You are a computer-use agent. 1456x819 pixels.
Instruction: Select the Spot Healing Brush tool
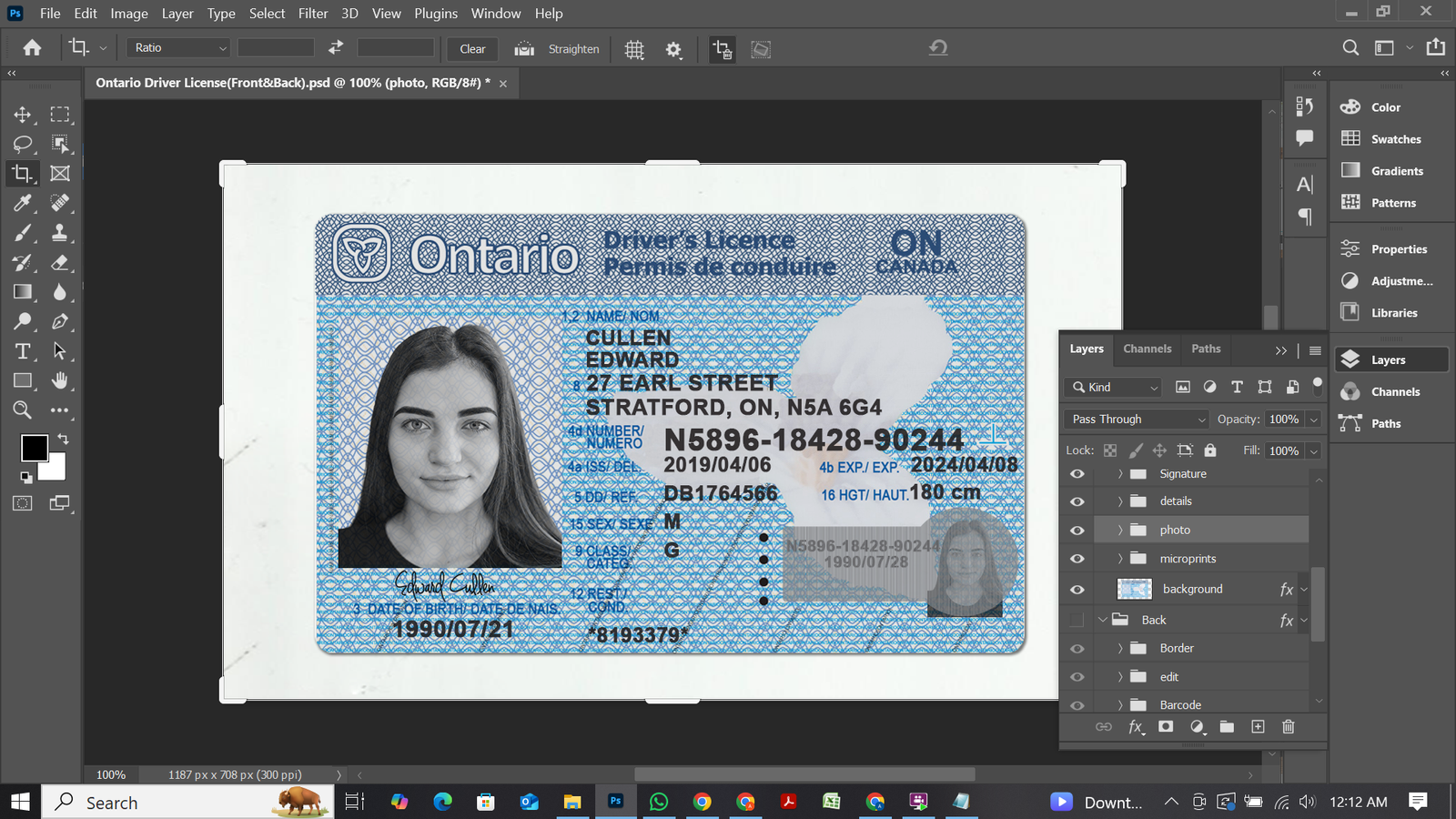(x=60, y=203)
